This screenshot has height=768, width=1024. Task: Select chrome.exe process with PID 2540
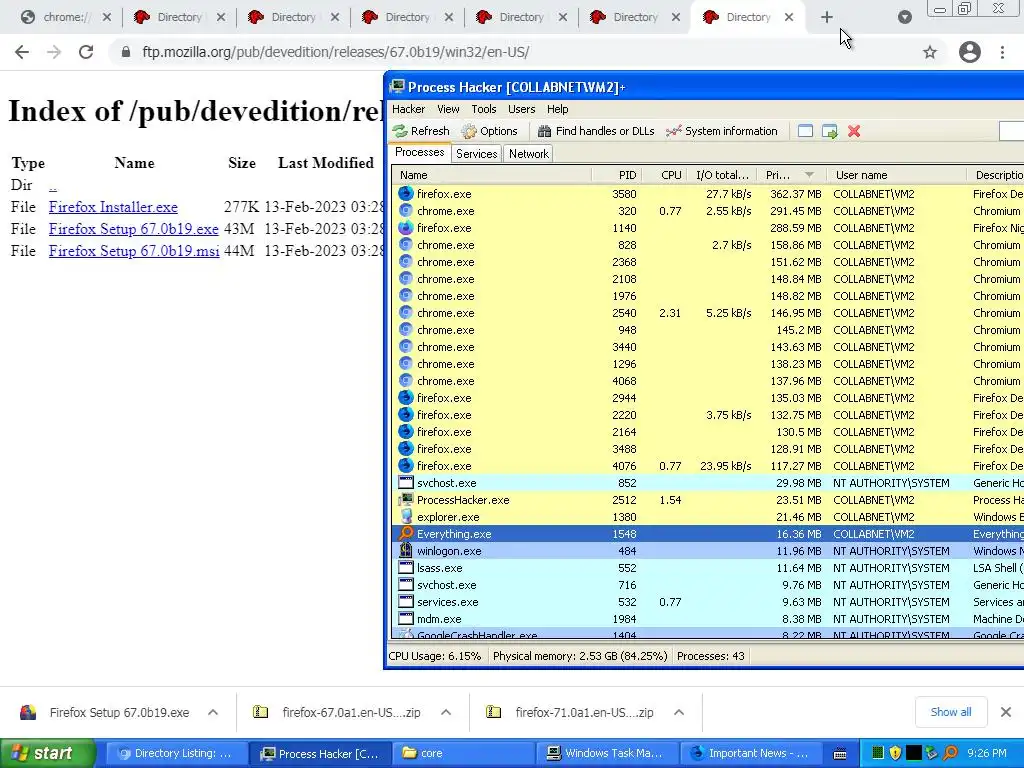(x=707, y=313)
